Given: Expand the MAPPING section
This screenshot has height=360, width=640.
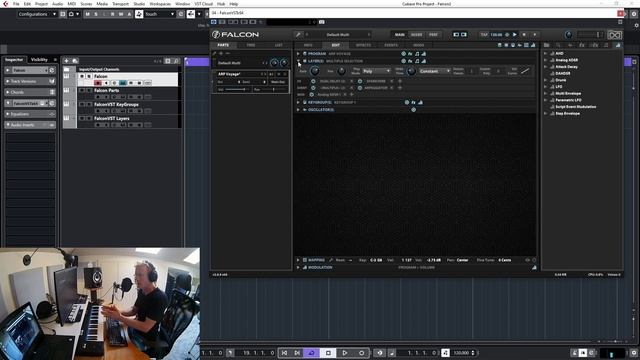Looking at the screenshot, I should point(298,260).
